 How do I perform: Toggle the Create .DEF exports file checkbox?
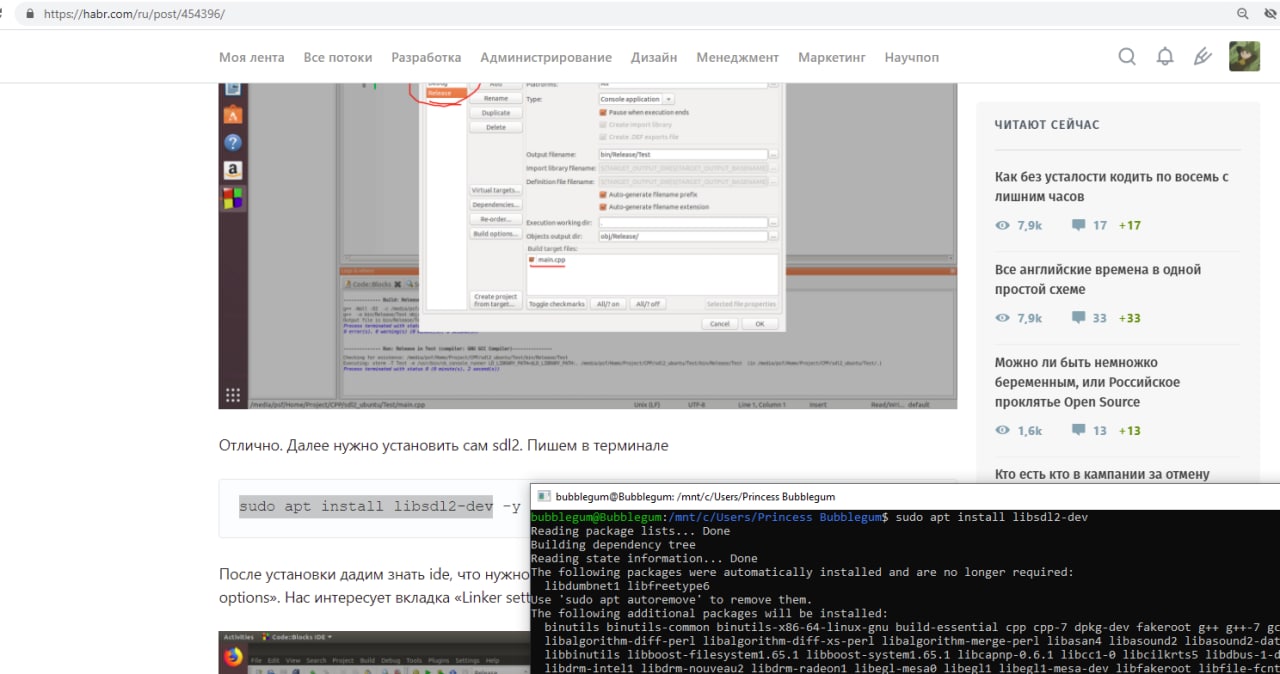(602, 137)
